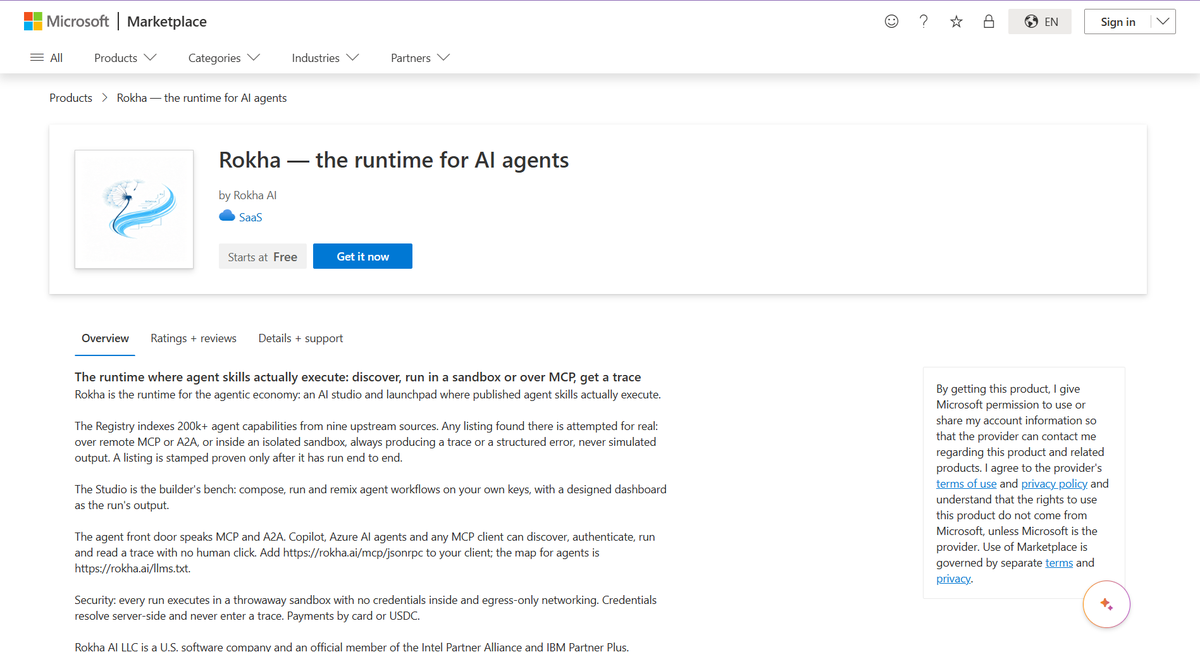Open the All hamburger menu
Screen dimensions: 1200x652
[47, 58]
